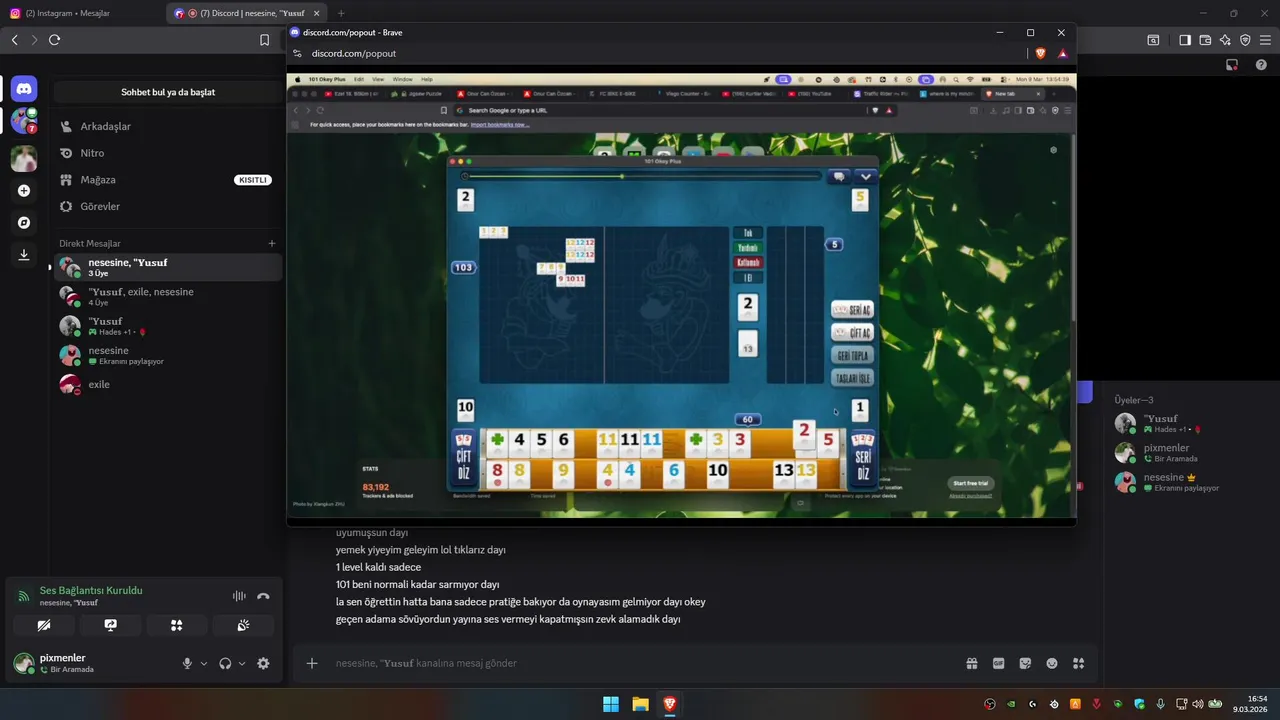Open the sticker picker
The image size is (1280, 720).
pyautogui.click(x=1025, y=663)
